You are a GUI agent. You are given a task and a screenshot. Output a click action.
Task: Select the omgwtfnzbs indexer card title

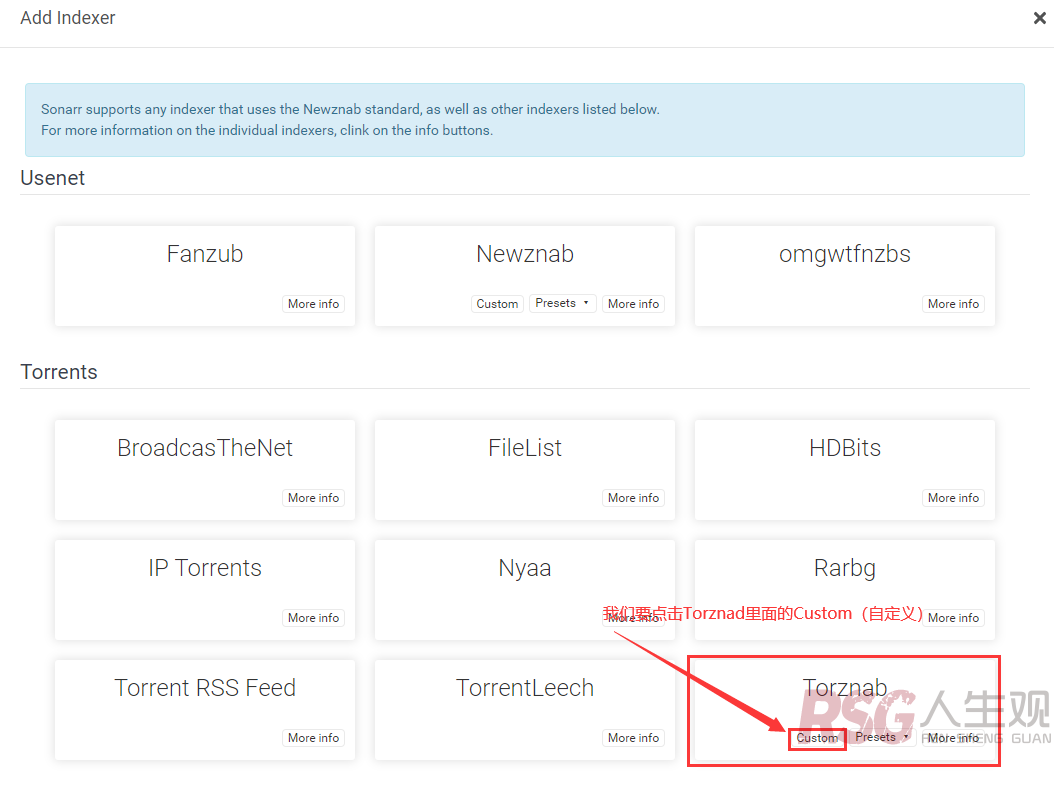click(x=845, y=255)
